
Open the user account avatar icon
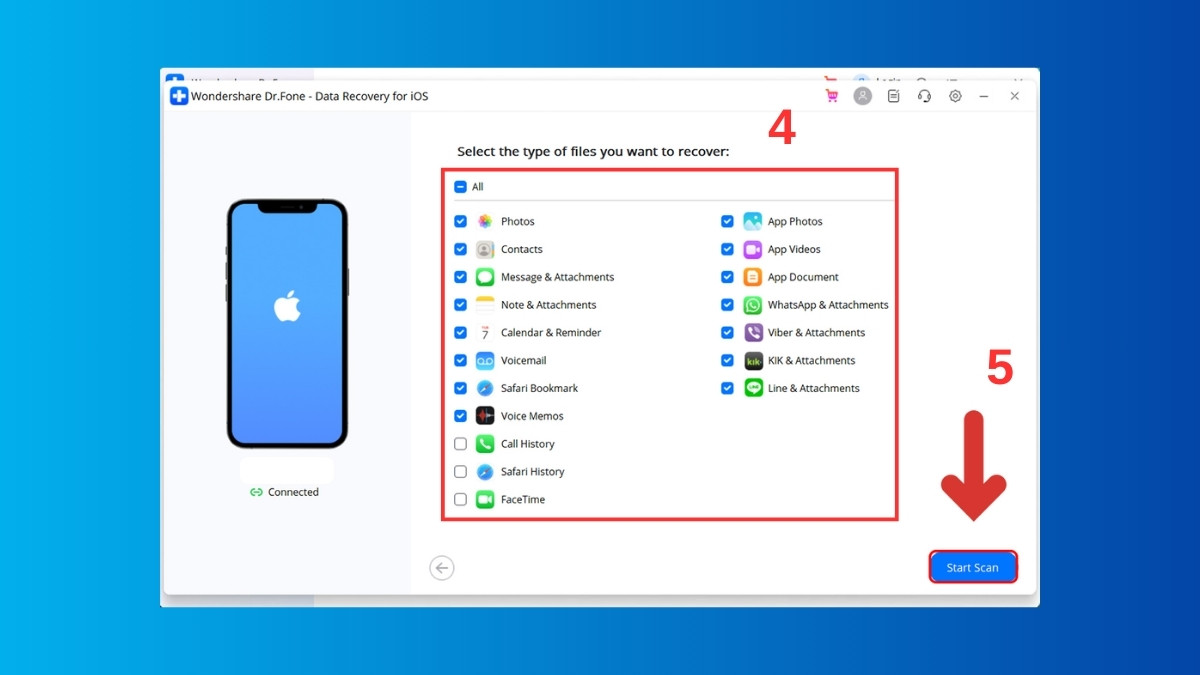tap(863, 96)
